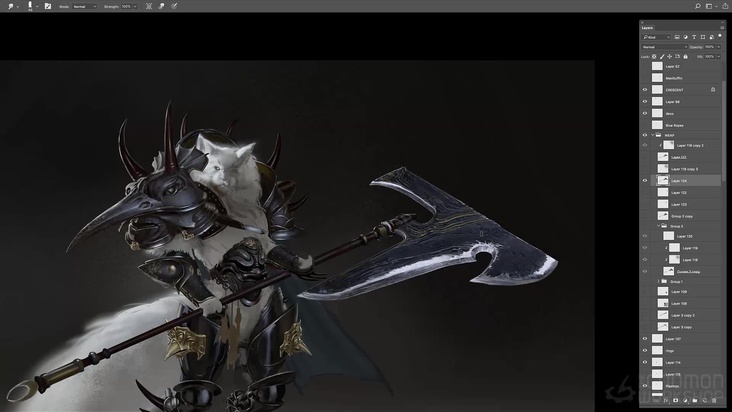
Task: Click the Search magnifier icon at top right
Action: pyautogui.click(x=697, y=6)
